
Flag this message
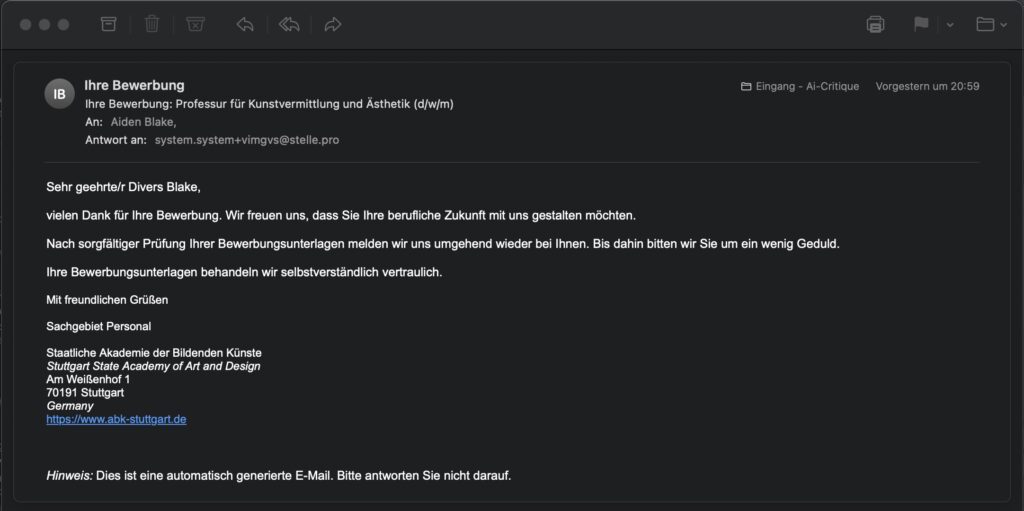[921, 24]
